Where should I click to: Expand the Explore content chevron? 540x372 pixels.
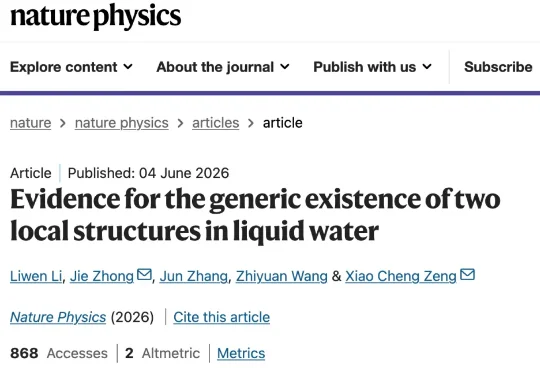click(x=128, y=66)
